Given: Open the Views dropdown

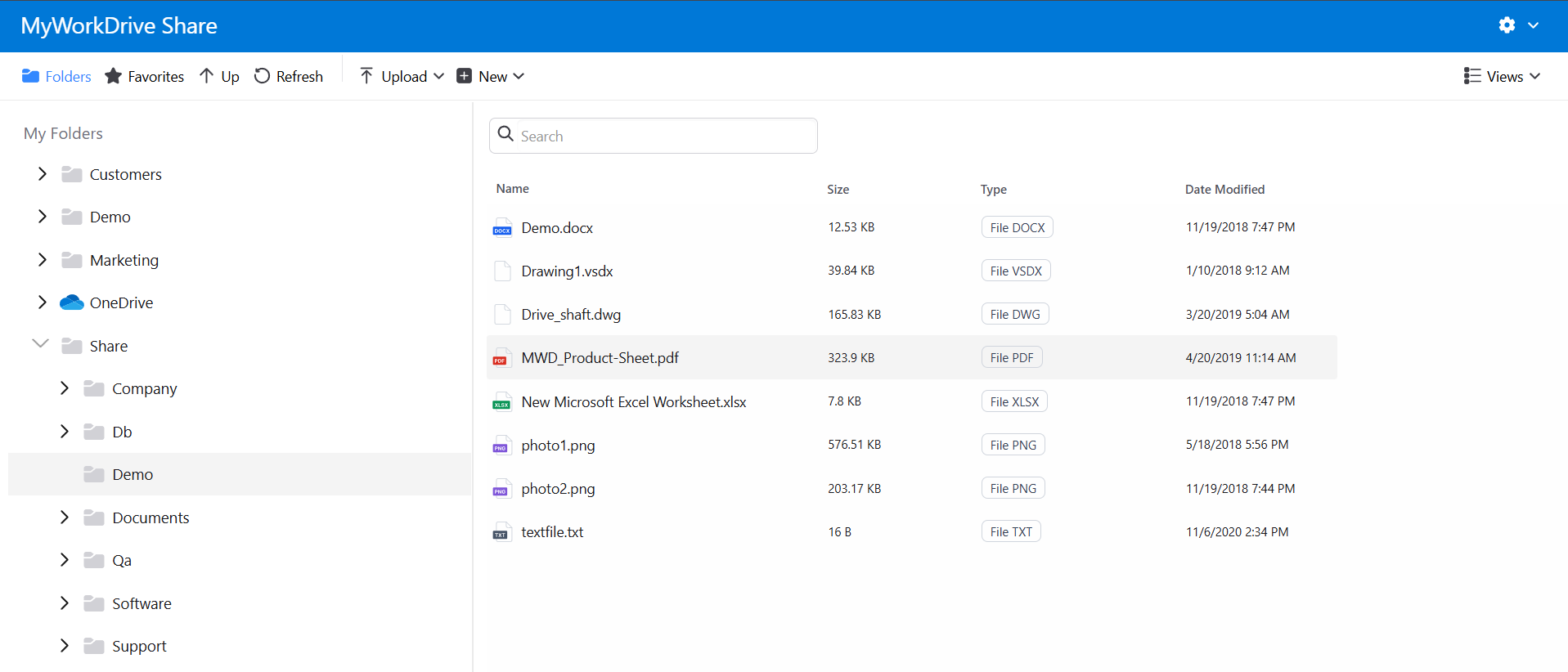Looking at the screenshot, I should [1502, 76].
